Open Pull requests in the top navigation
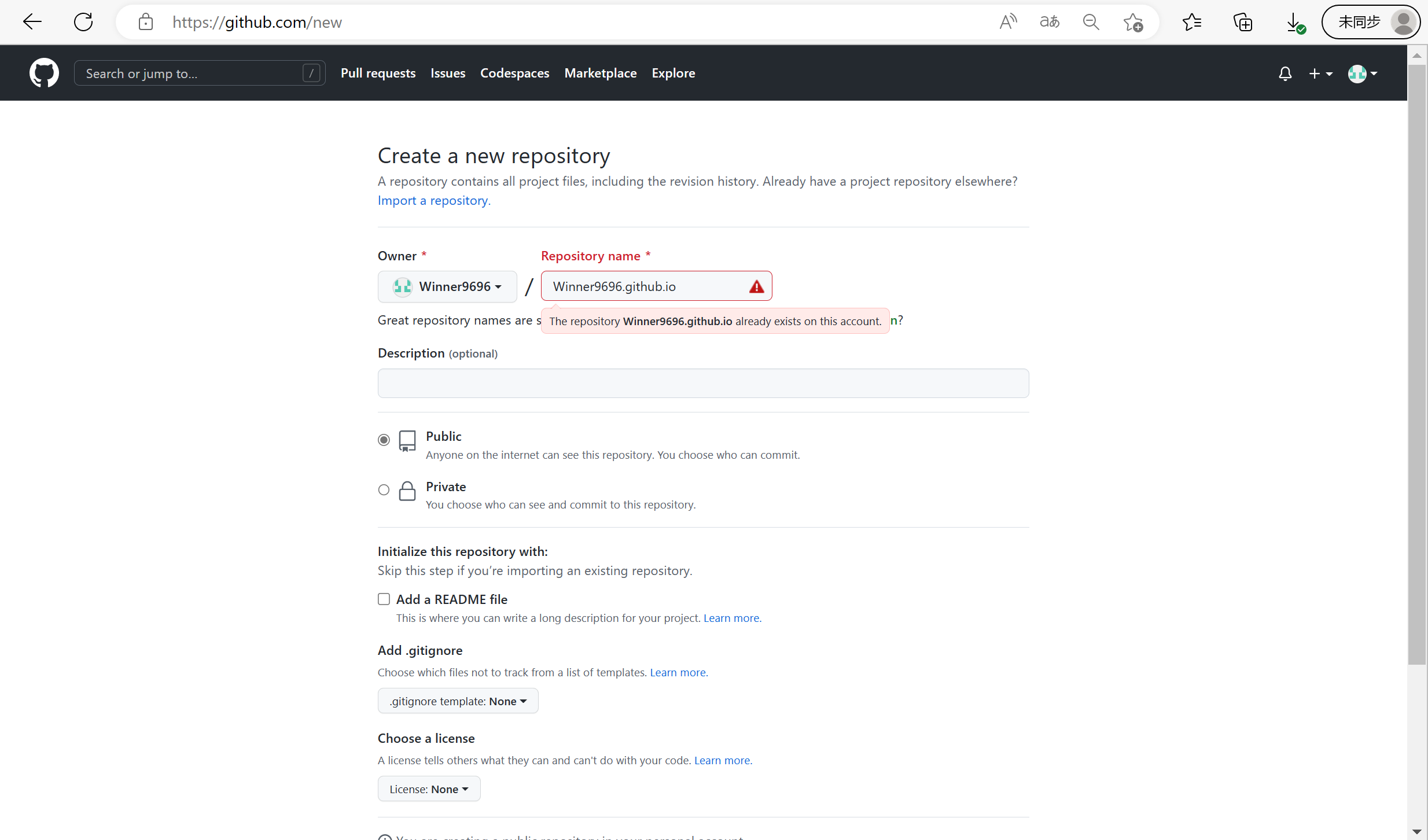The height and width of the screenshot is (840, 1428). coord(378,73)
